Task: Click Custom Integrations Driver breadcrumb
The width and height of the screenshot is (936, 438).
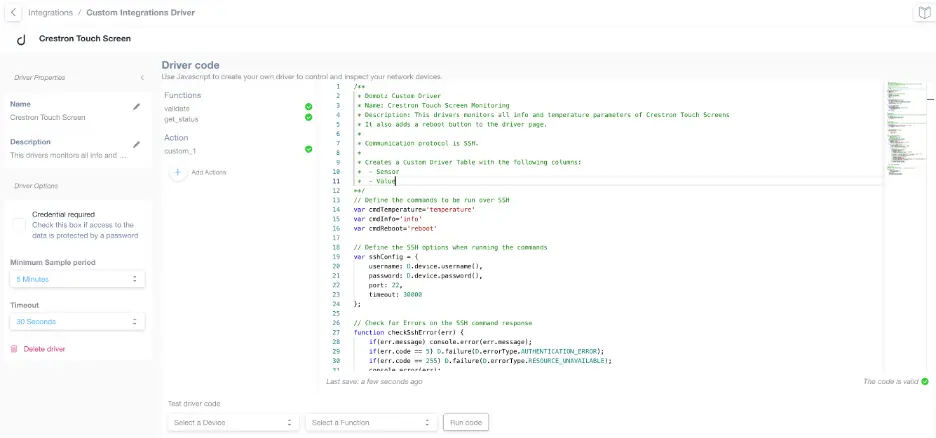Action: tap(140, 13)
